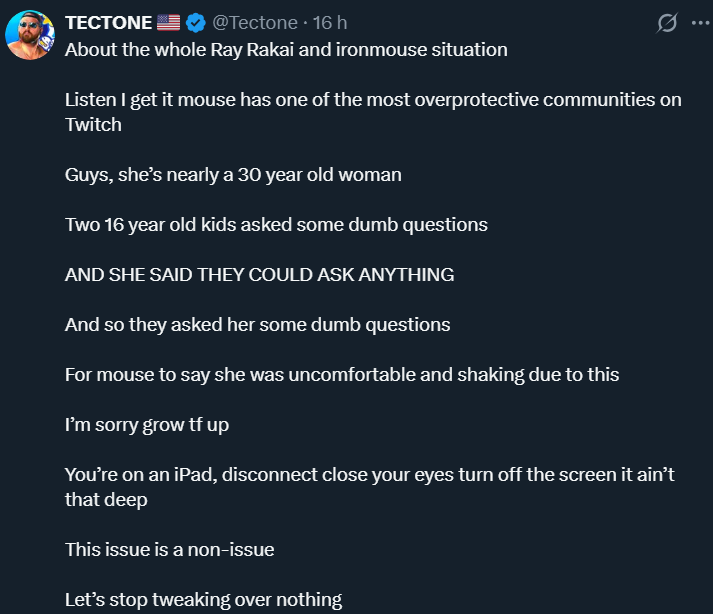This screenshot has width=713, height=614.
Task: Click the 'overprotective communities' sentence
Action: pos(360,100)
